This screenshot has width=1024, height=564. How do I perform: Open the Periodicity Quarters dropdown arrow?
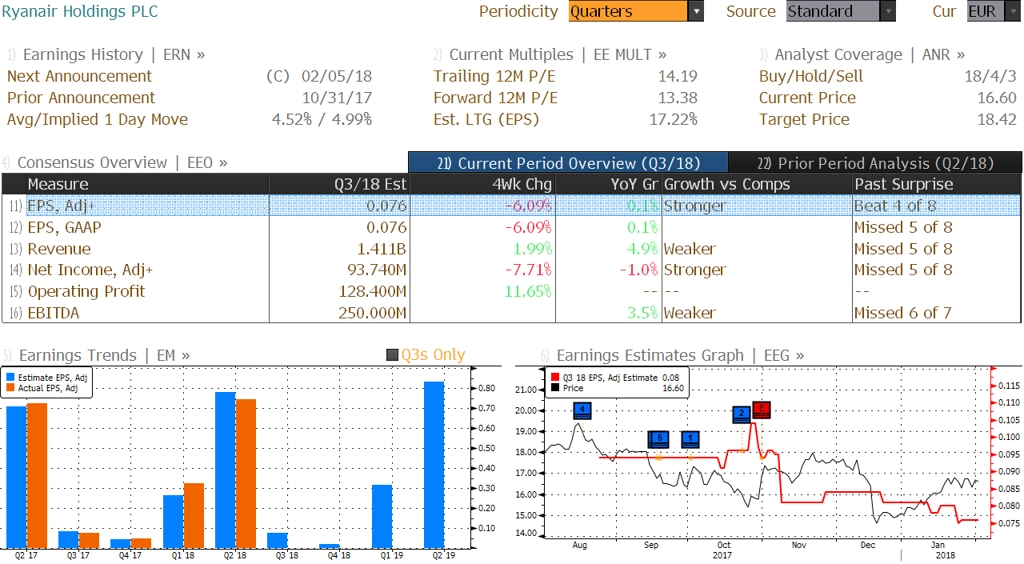point(696,11)
